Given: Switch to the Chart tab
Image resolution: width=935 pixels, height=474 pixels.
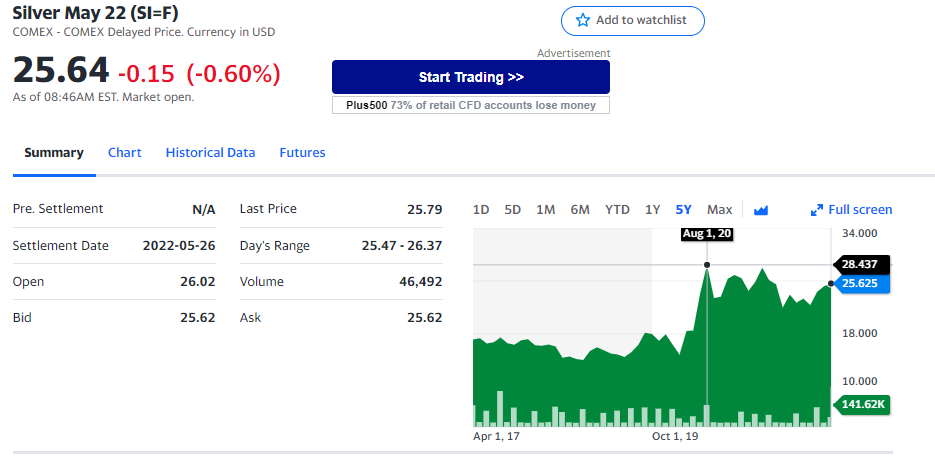Looking at the screenshot, I should (x=125, y=153).
